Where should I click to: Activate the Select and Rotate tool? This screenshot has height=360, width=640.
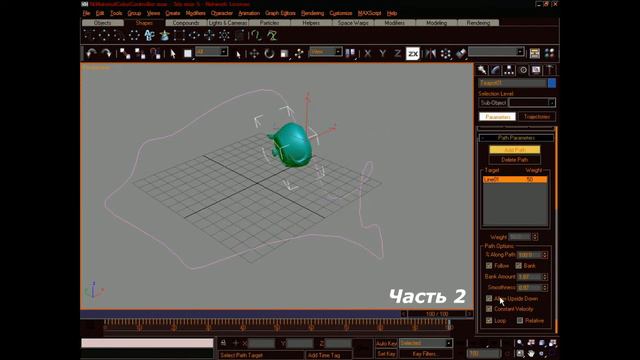[269, 53]
